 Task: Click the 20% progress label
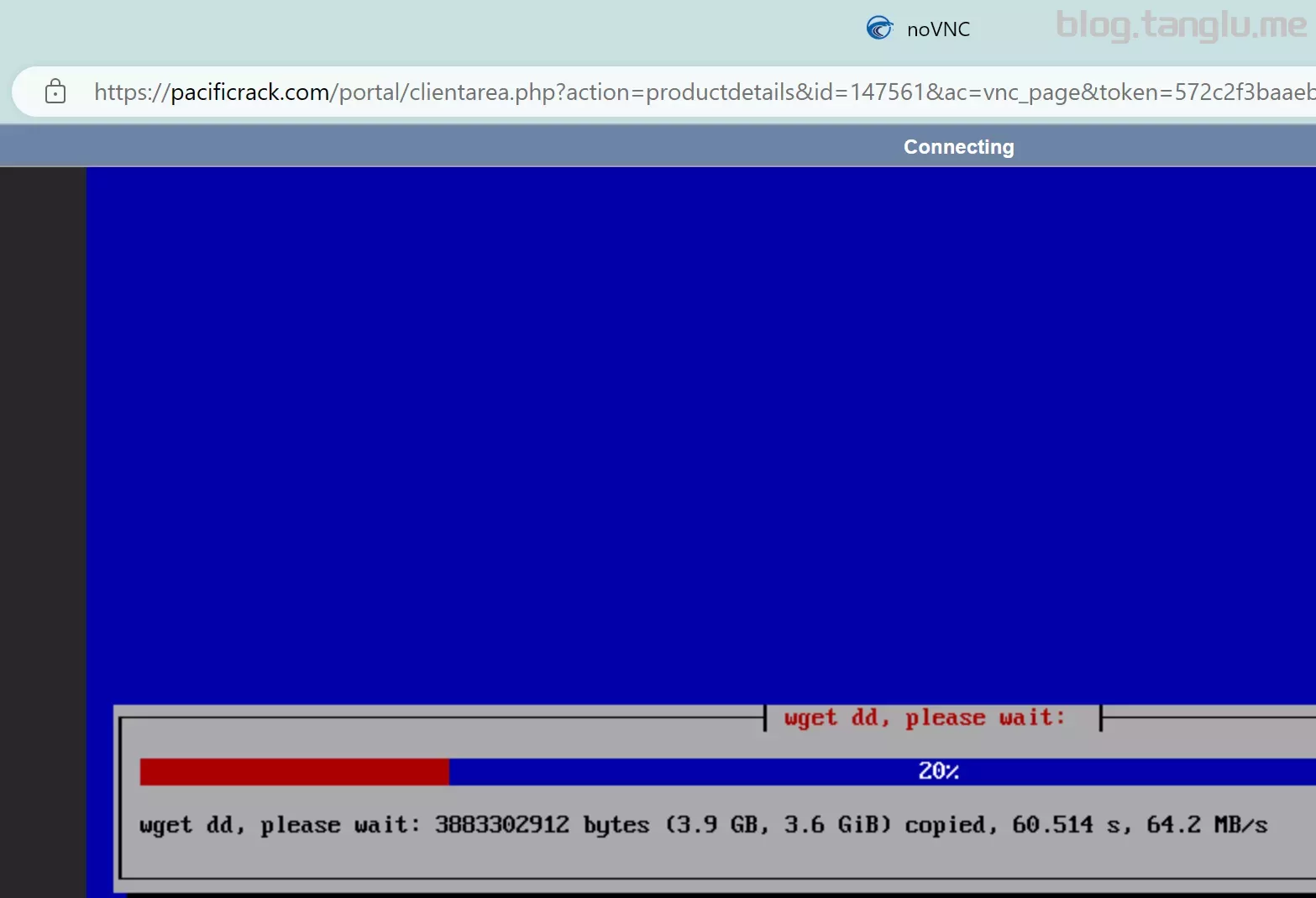click(938, 771)
